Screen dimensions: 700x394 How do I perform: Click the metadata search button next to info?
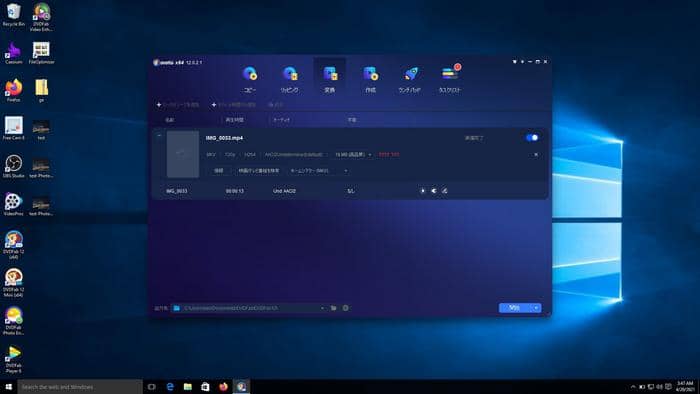[x=258, y=170]
